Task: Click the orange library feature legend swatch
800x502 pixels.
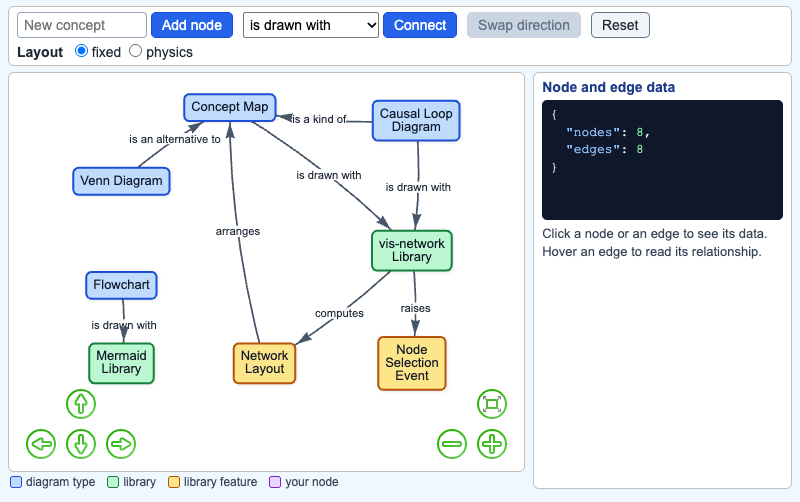Action: pos(174,482)
